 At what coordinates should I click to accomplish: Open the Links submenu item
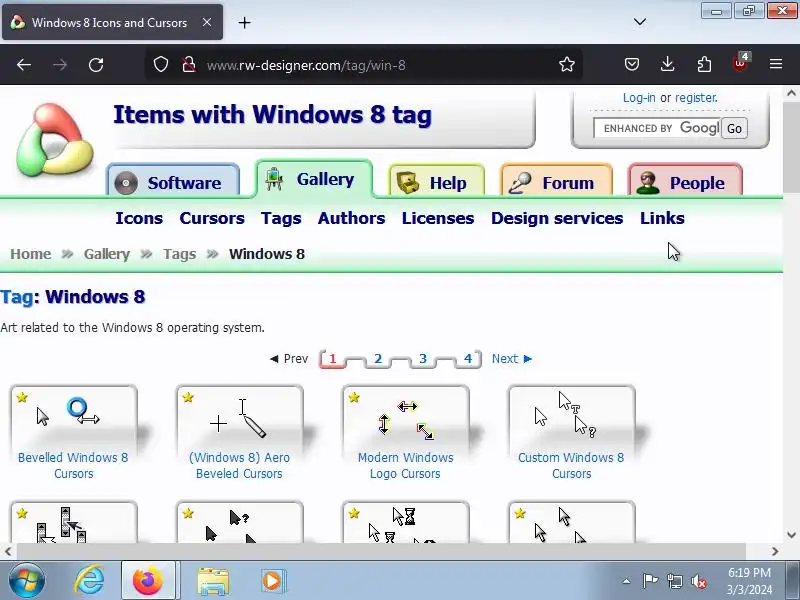[x=662, y=218]
